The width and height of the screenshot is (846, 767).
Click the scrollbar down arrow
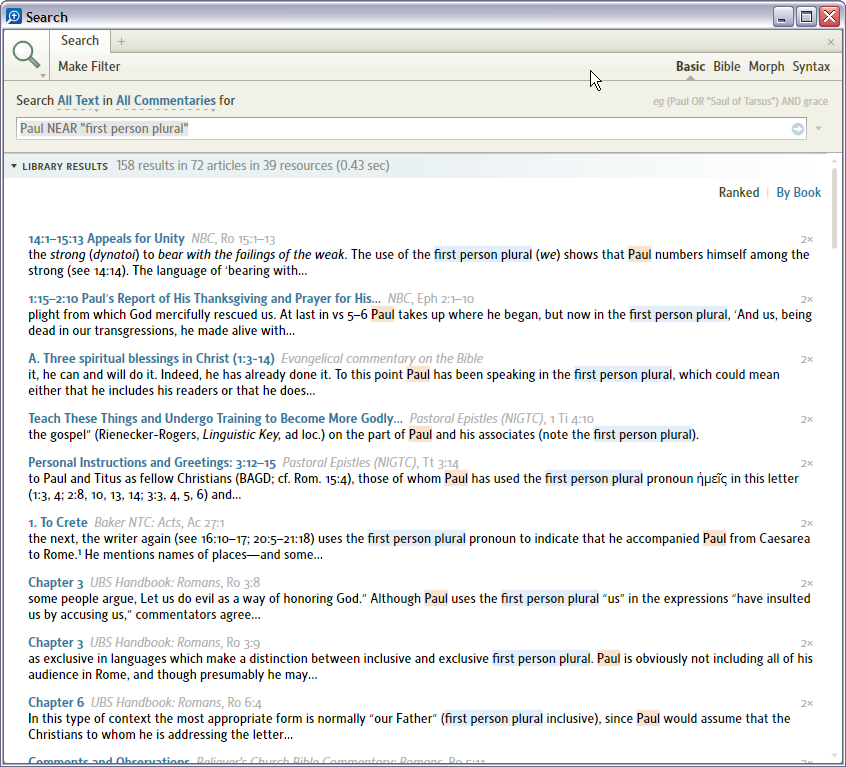click(x=835, y=756)
